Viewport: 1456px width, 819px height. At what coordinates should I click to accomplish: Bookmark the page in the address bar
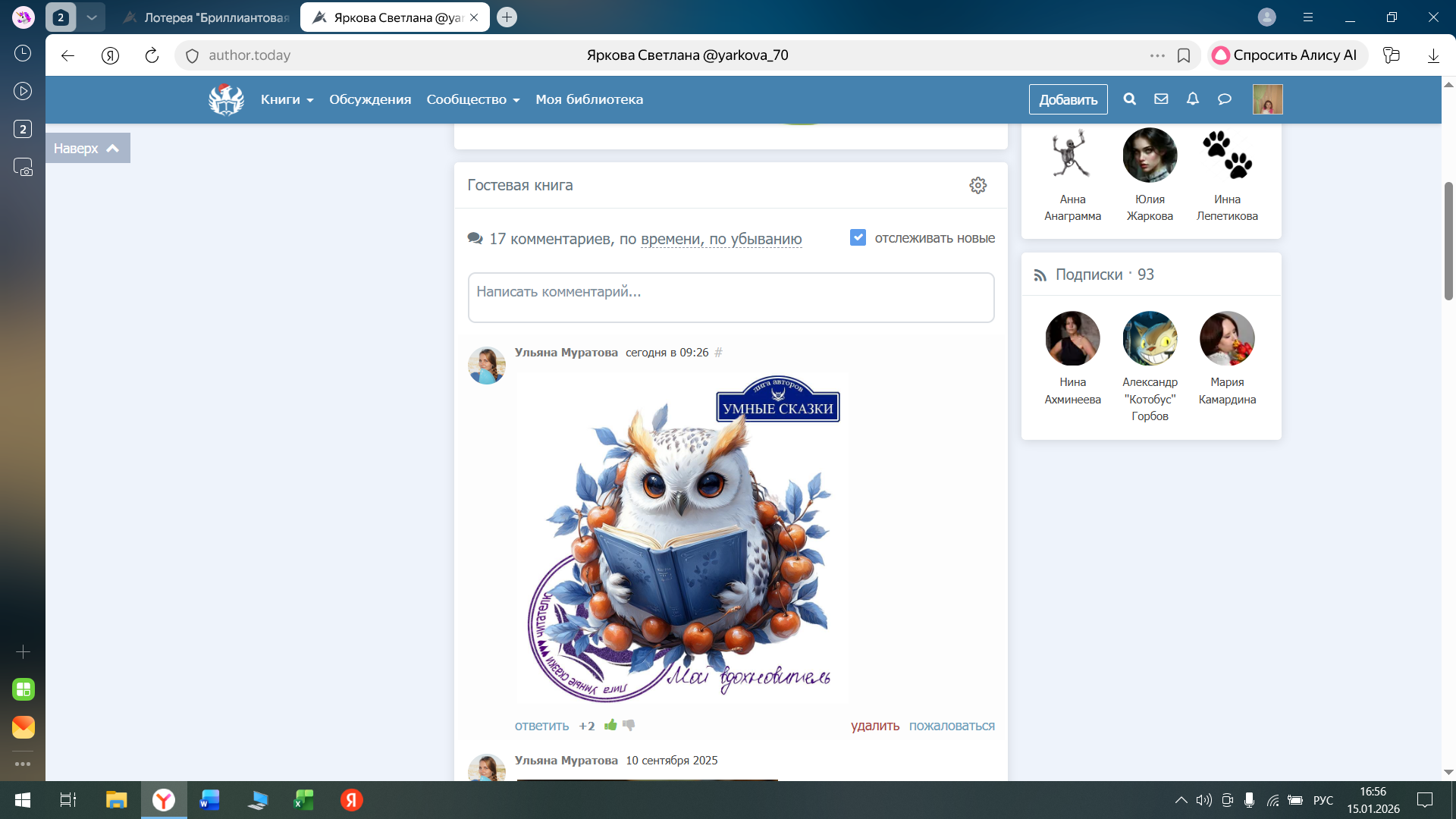(1183, 55)
